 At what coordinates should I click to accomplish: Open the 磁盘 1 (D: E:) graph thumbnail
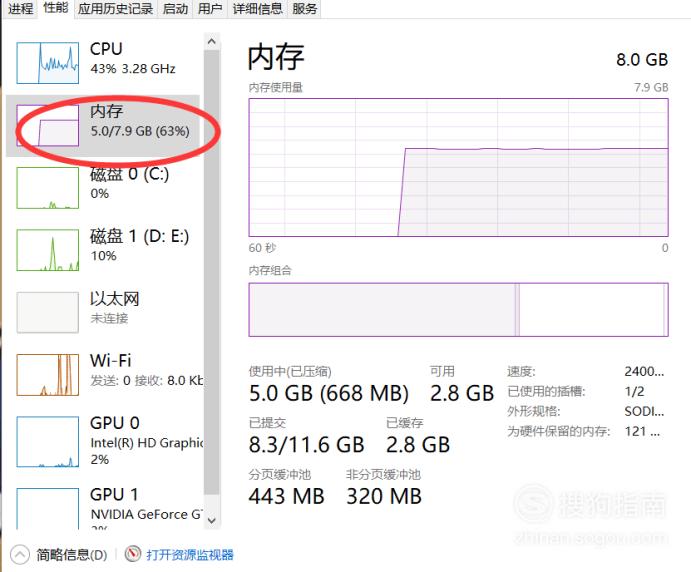pos(48,250)
